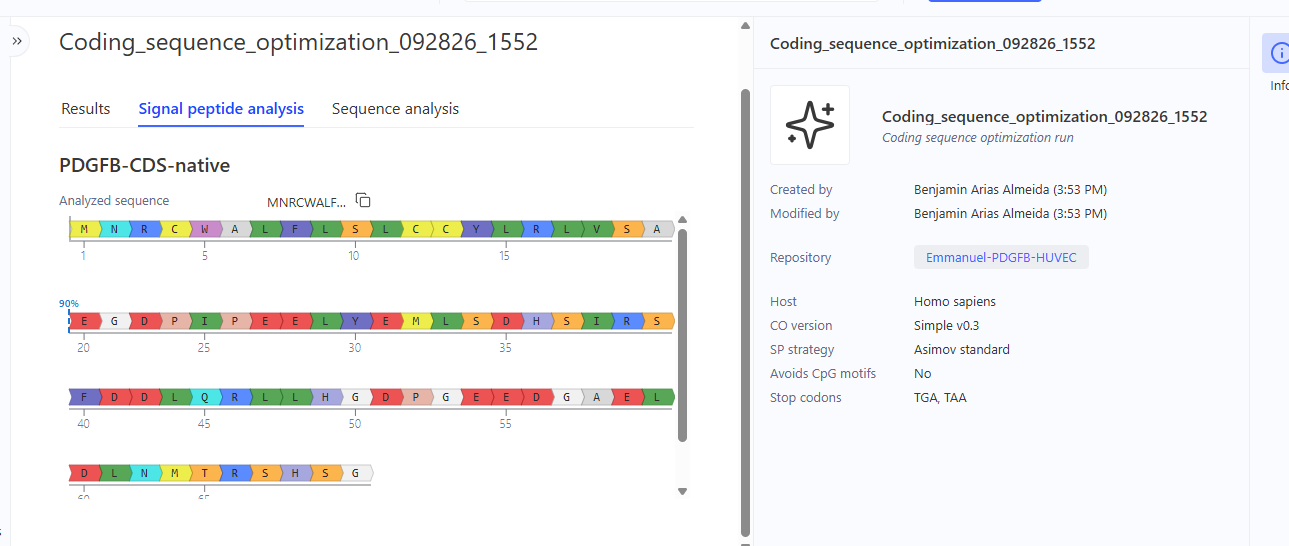
Task: Select the Signal peptide analysis tab
Action: [221, 109]
